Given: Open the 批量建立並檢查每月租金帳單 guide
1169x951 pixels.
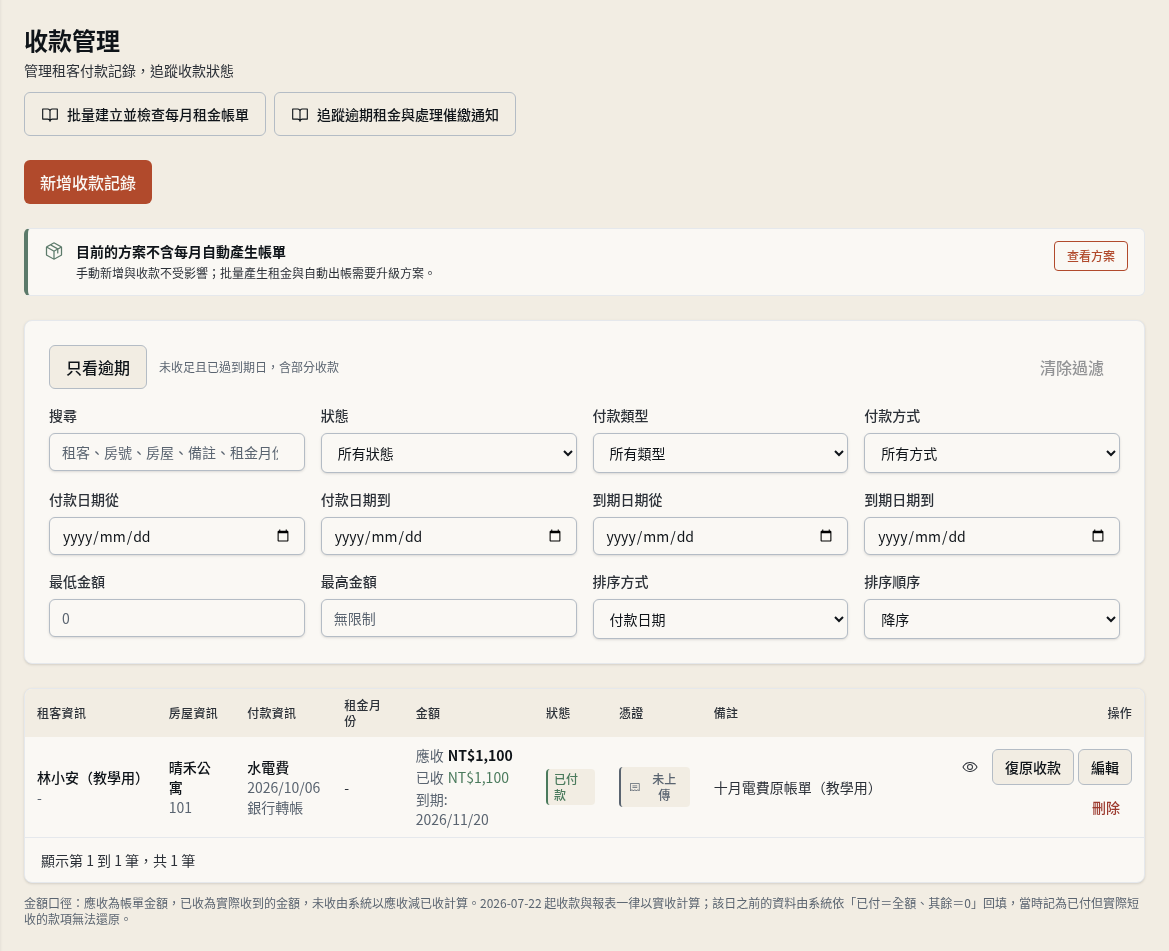Looking at the screenshot, I should 145,115.
